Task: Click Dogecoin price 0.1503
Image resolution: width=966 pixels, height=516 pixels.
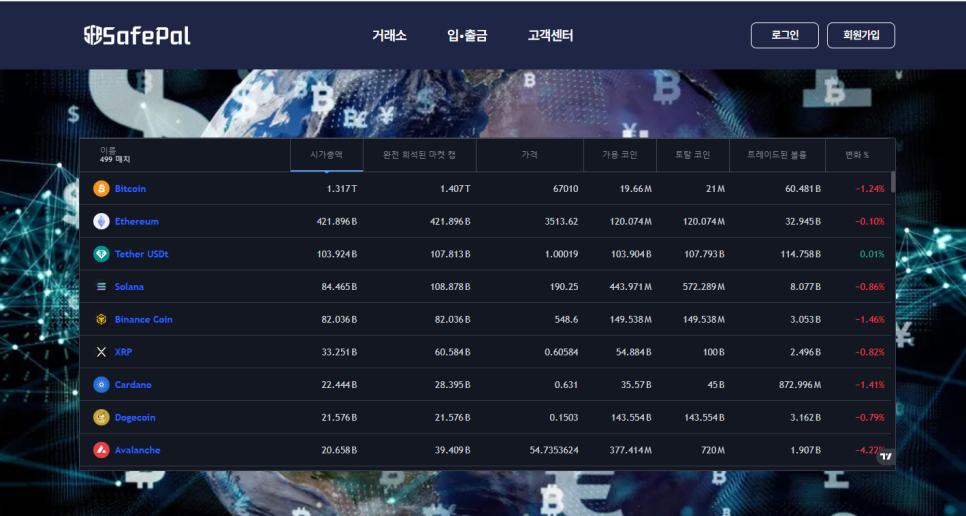Action: [x=564, y=417]
